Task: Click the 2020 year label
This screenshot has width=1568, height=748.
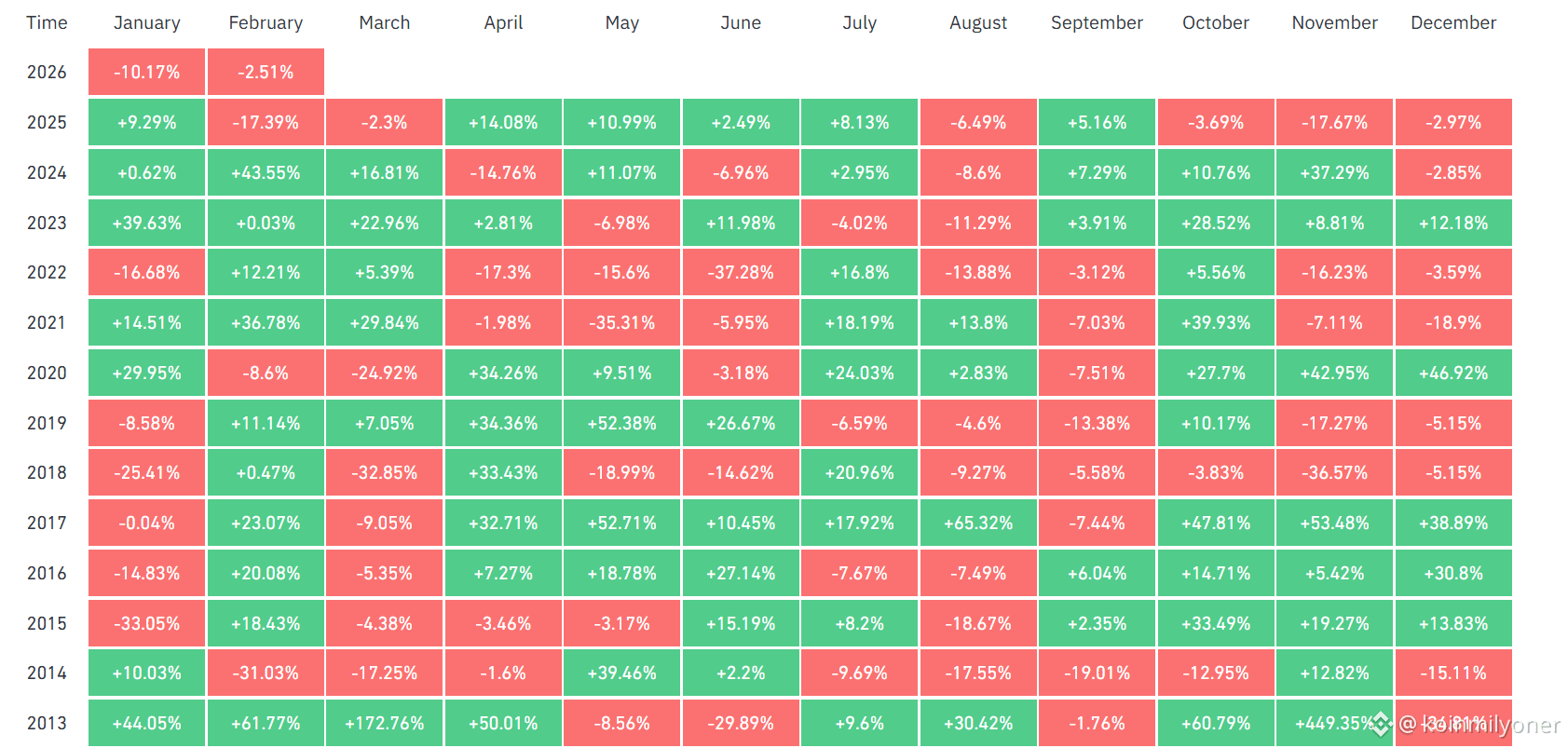Action: pos(47,373)
